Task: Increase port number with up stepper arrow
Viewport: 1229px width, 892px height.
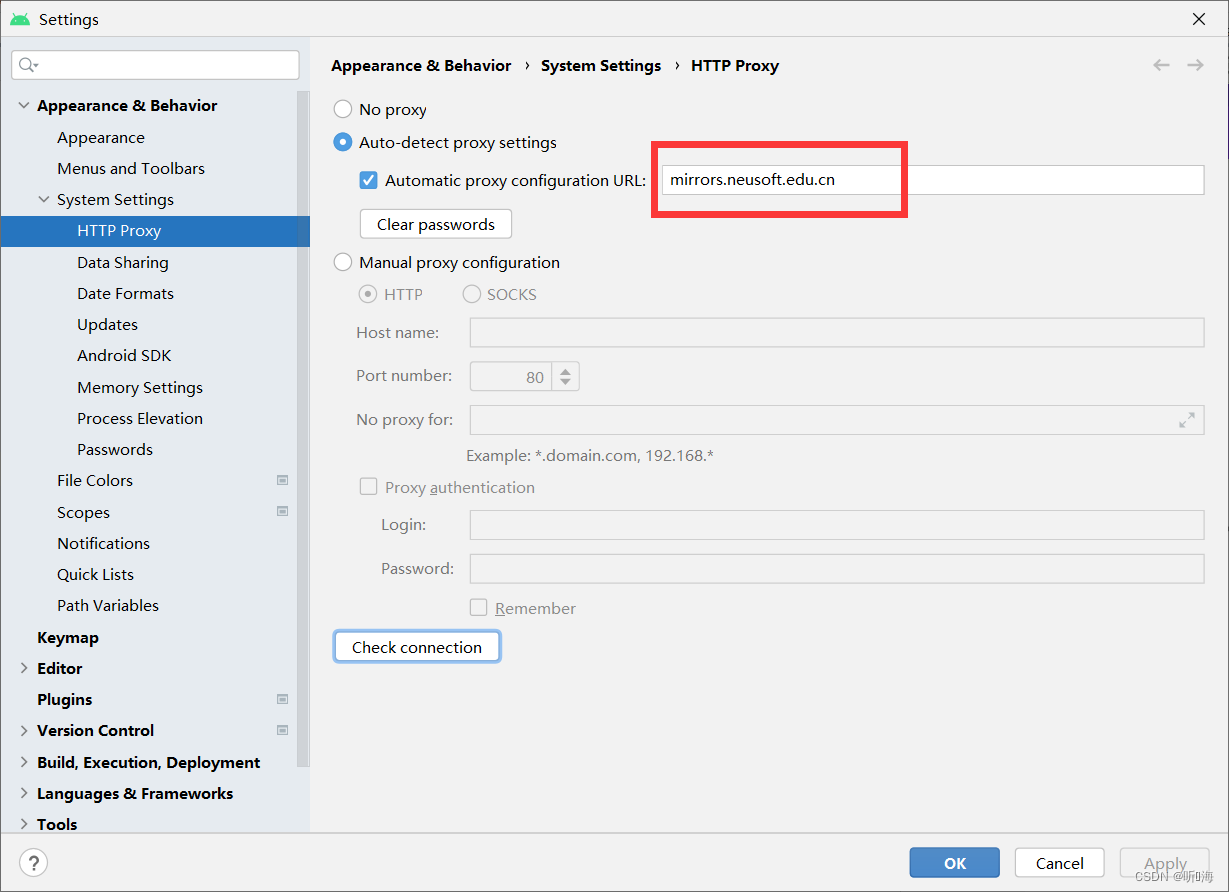Action: [565, 370]
